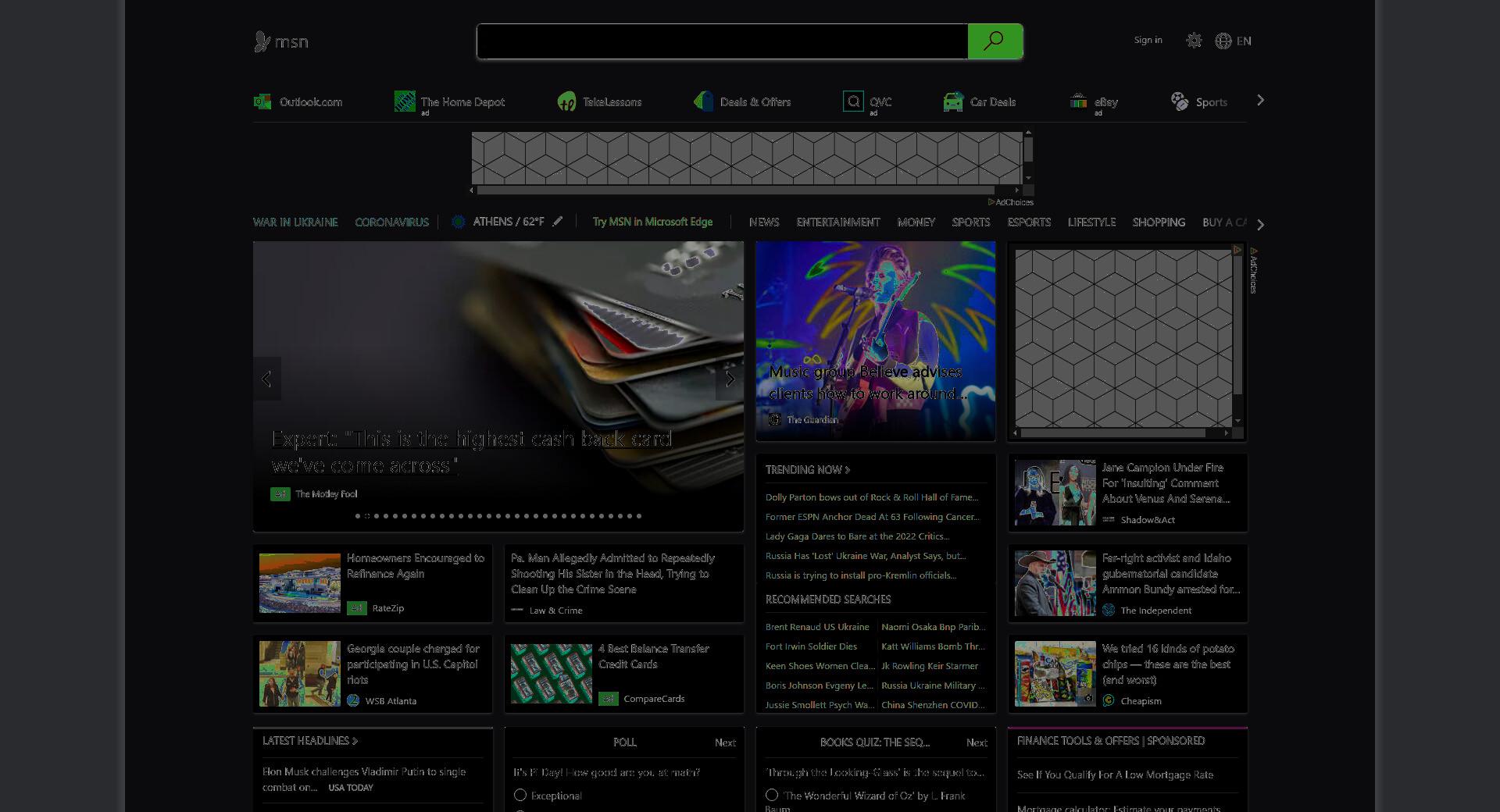Screen dimensions: 1500x812
Task: Switch to the Lifestyle tab
Action: [x=1091, y=222]
